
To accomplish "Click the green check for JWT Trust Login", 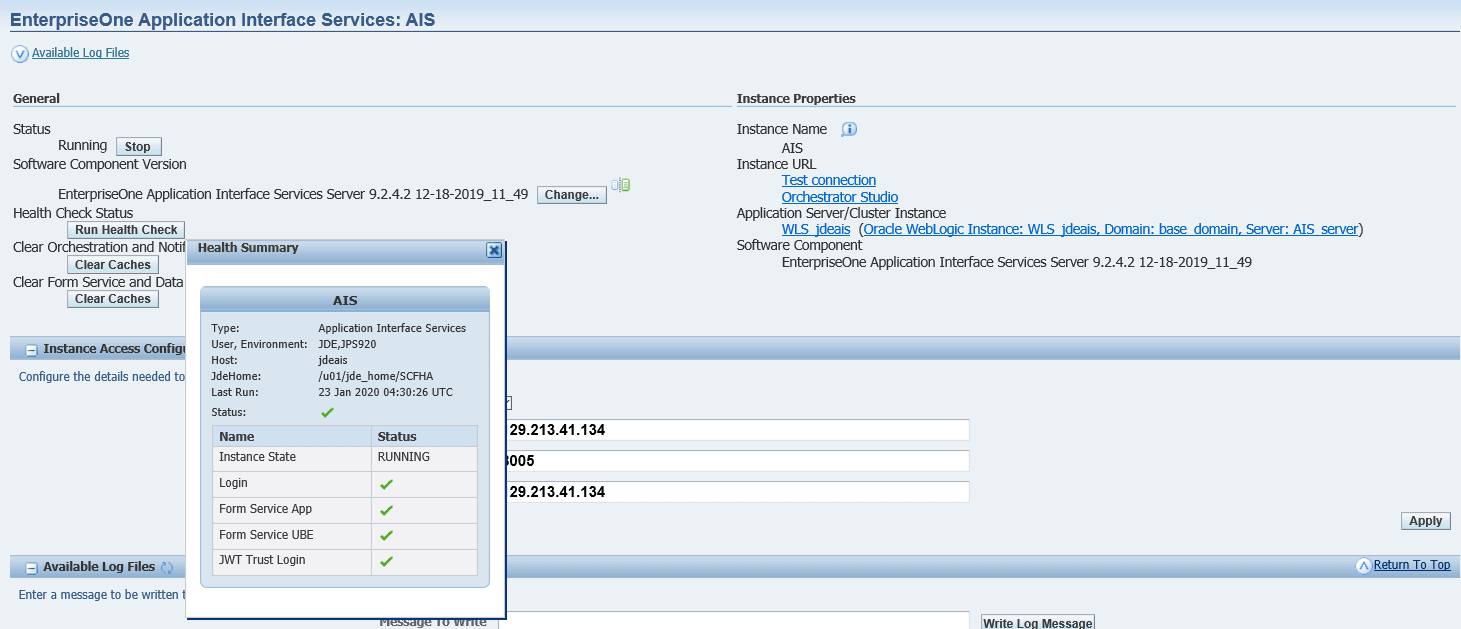I will pos(386,562).
